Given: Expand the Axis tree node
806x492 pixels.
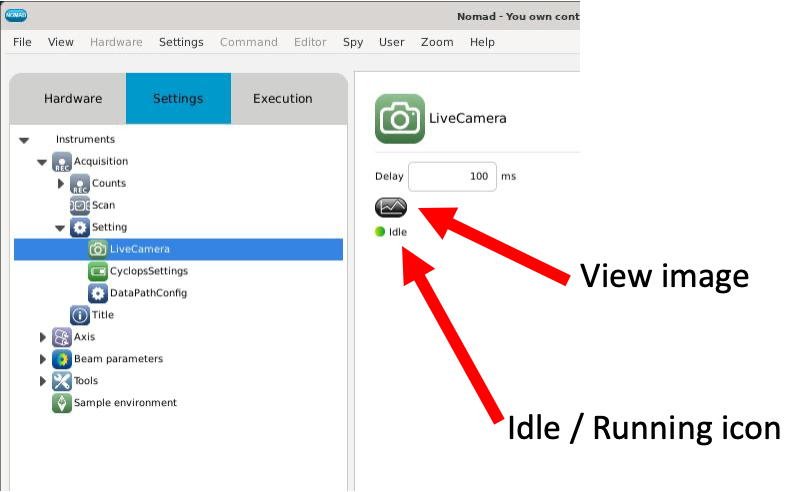Looking at the screenshot, I should tap(42, 337).
